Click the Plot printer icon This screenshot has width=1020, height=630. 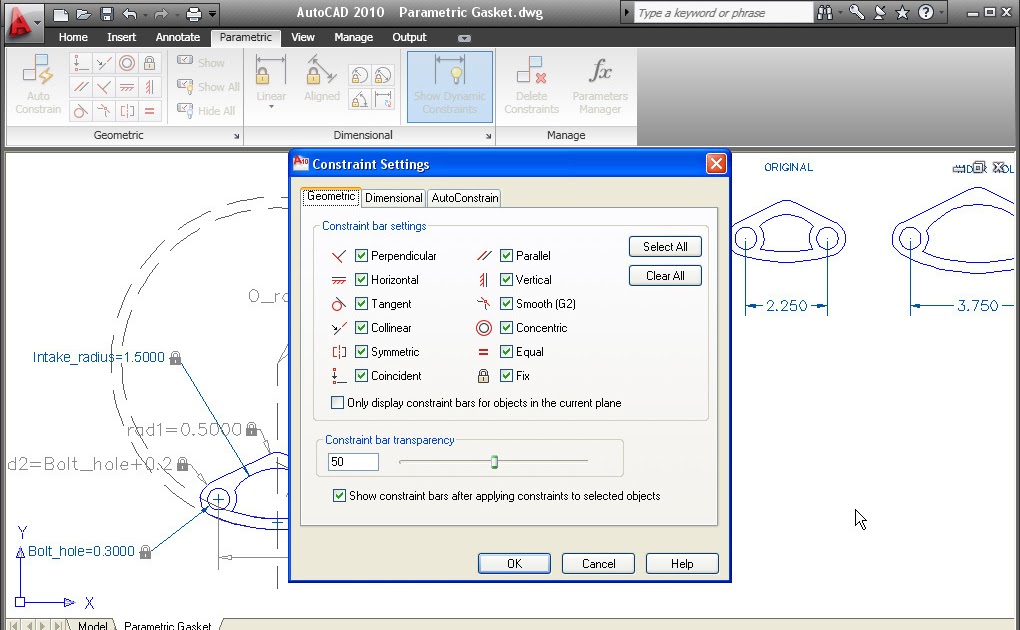tap(194, 14)
